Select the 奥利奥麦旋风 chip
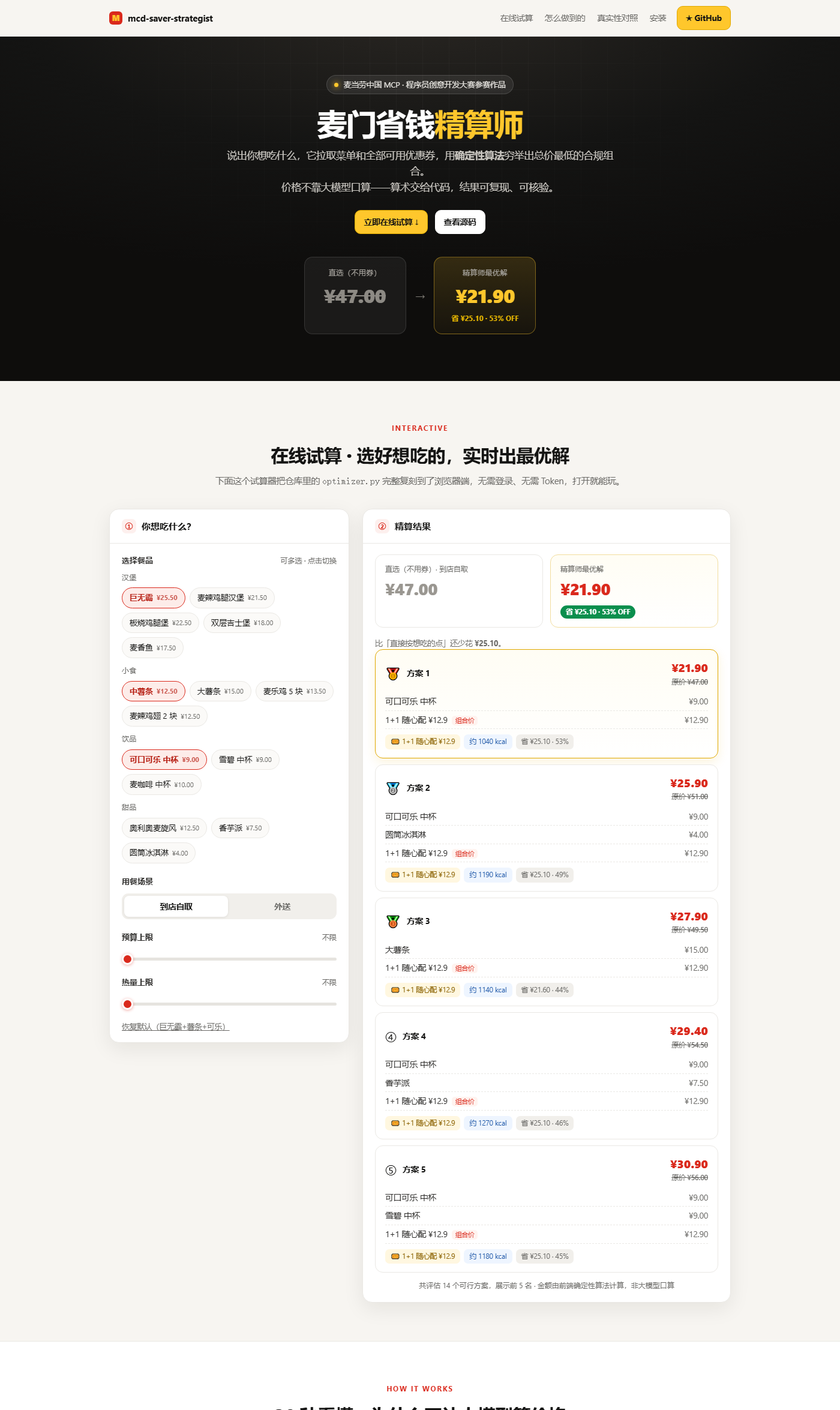Image resolution: width=840 pixels, height=1410 pixels. [164, 828]
